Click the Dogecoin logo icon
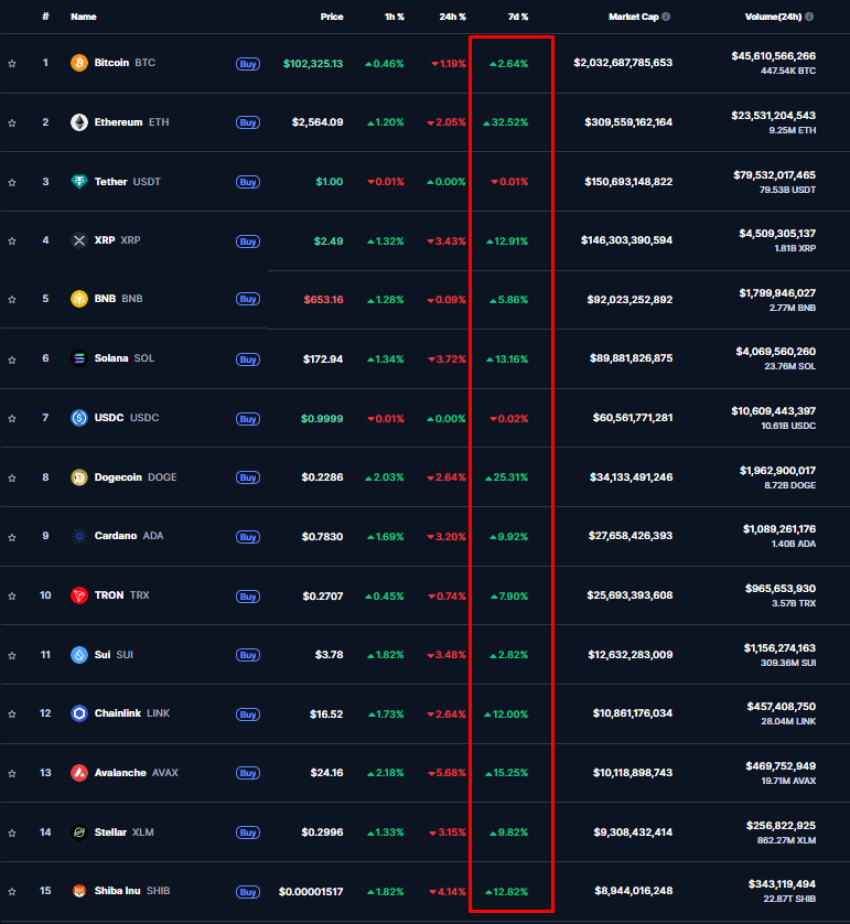 click(x=77, y=477)
